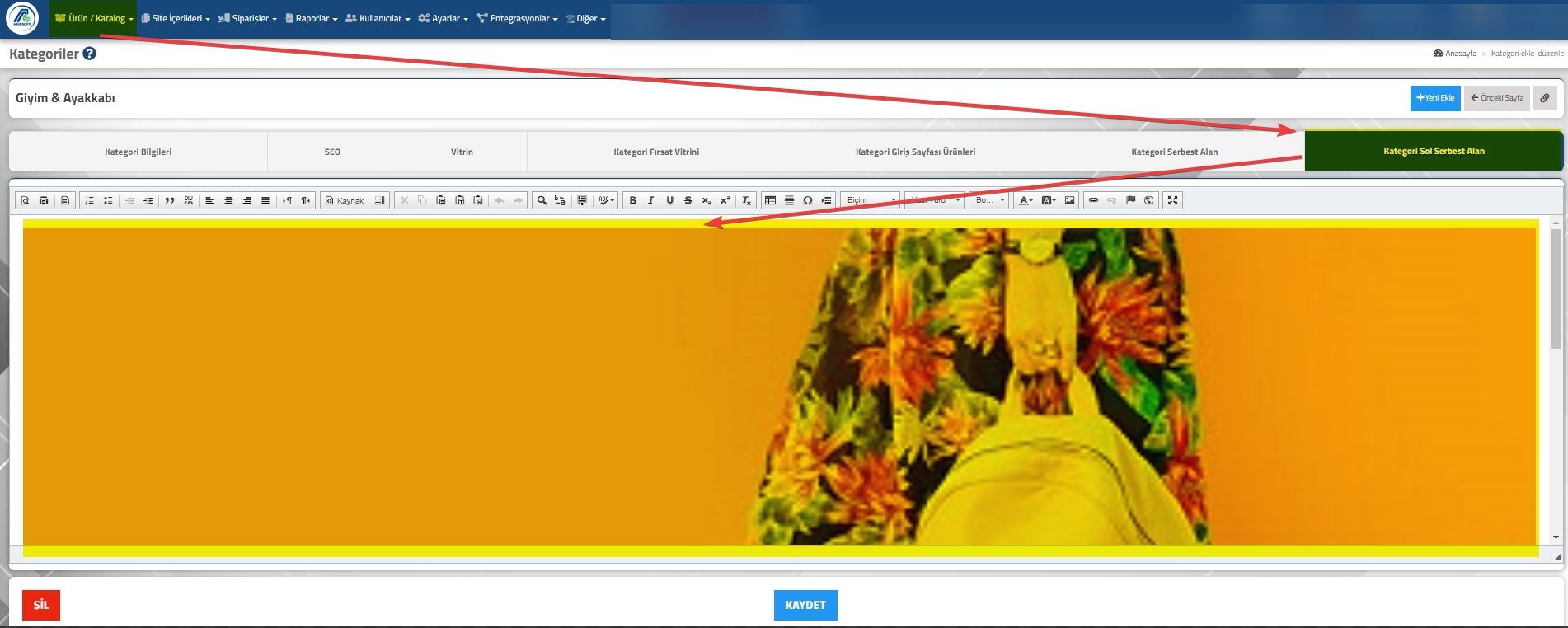Switch to Kaynak source view
The height and width of the screenshot is (628, 1568).
[345, 200]
